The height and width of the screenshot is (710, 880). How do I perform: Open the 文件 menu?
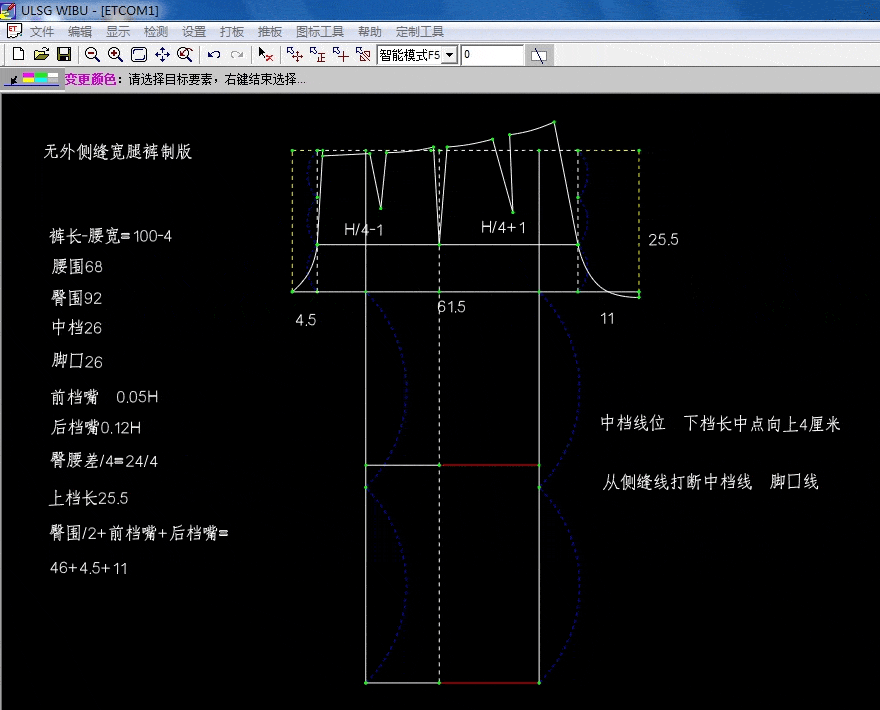42,32
